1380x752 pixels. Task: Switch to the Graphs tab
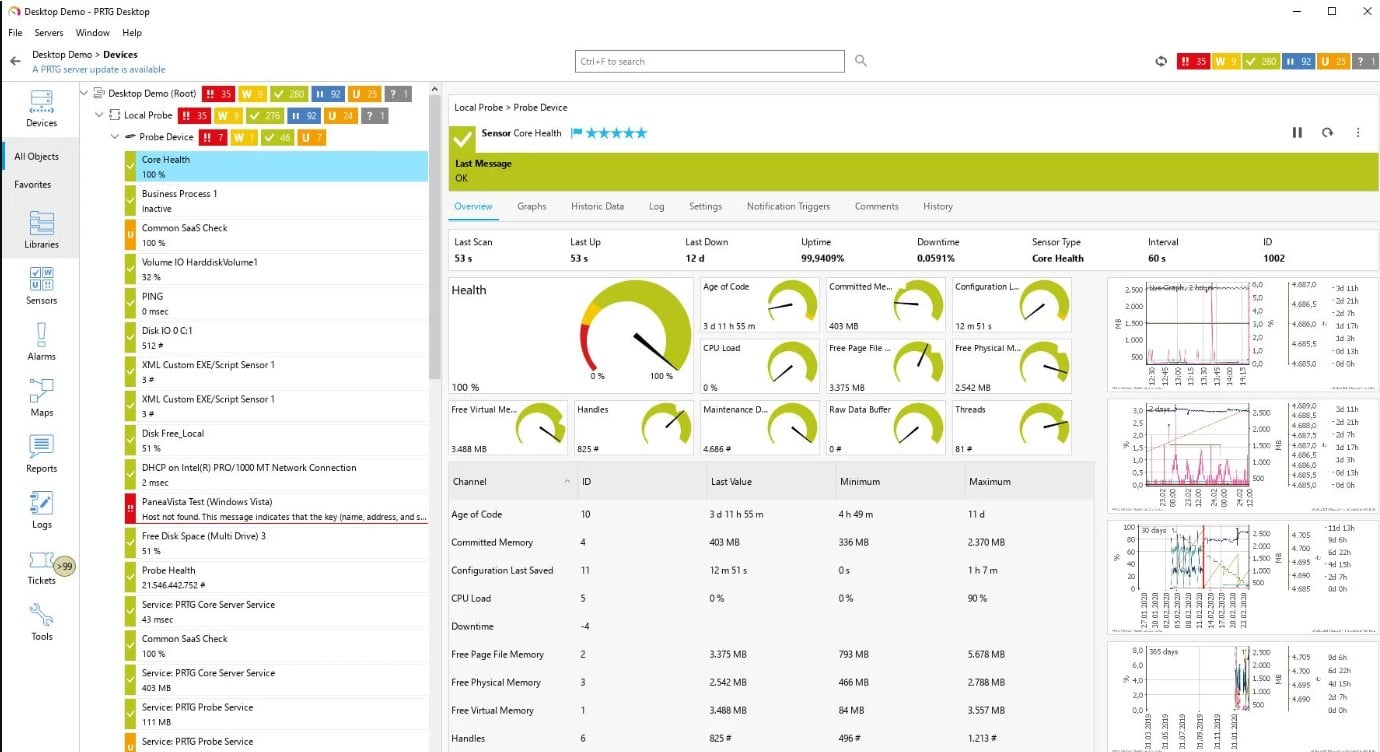pos(532,206)
